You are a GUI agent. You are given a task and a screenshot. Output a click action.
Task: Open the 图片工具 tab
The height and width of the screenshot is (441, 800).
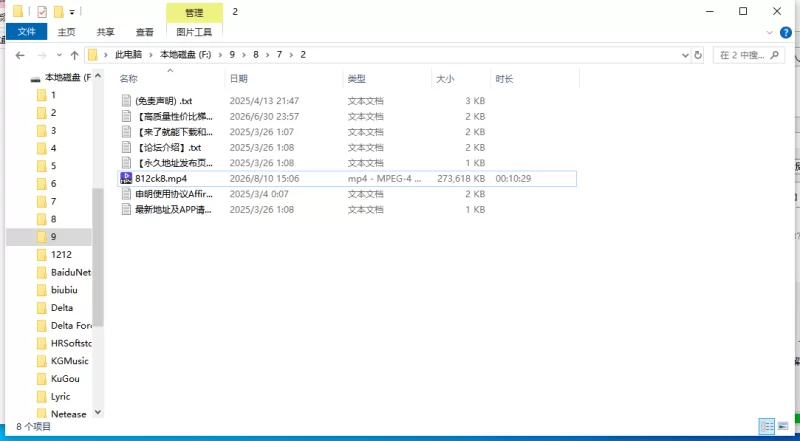194,32
